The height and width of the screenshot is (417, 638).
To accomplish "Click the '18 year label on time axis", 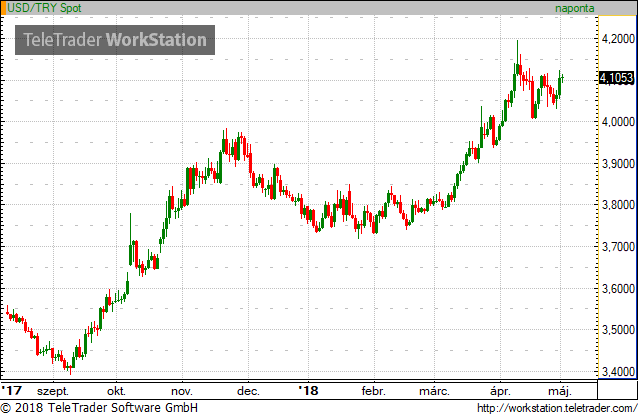I will click(308, 391).
